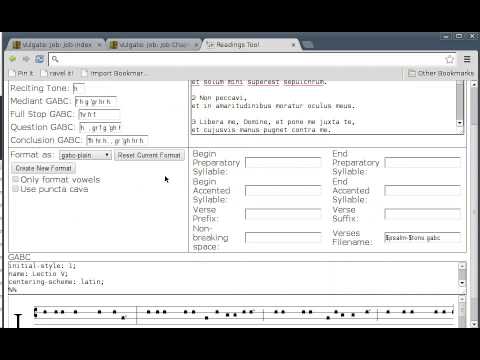
Task: Switch to the second Vulgate Job tab
Action: pos(153,45)
